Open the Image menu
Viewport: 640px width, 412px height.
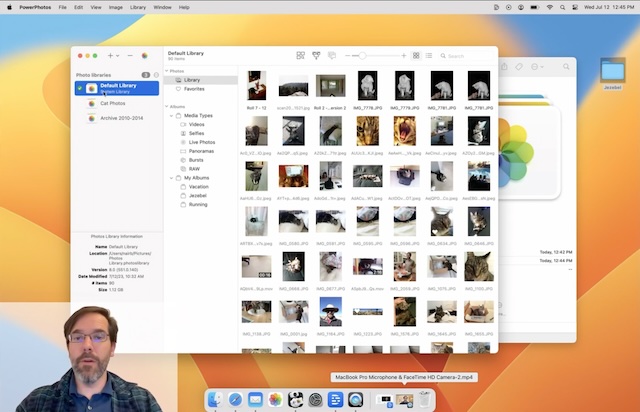[116, 7]
